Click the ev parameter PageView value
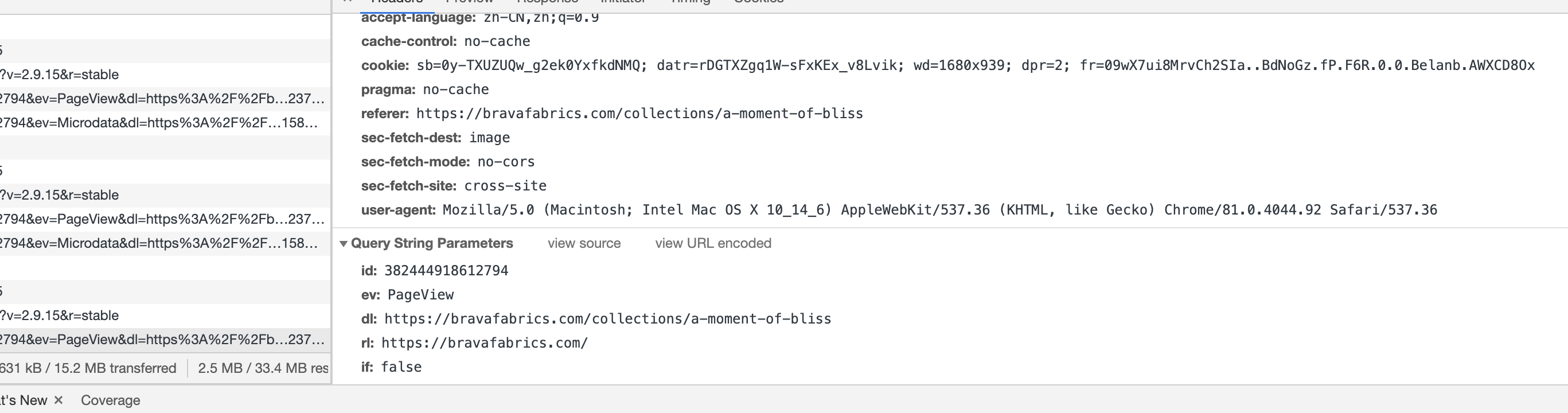Viewport: 1568px width, 413px height. pyautogui.click(x=420, y=295)
